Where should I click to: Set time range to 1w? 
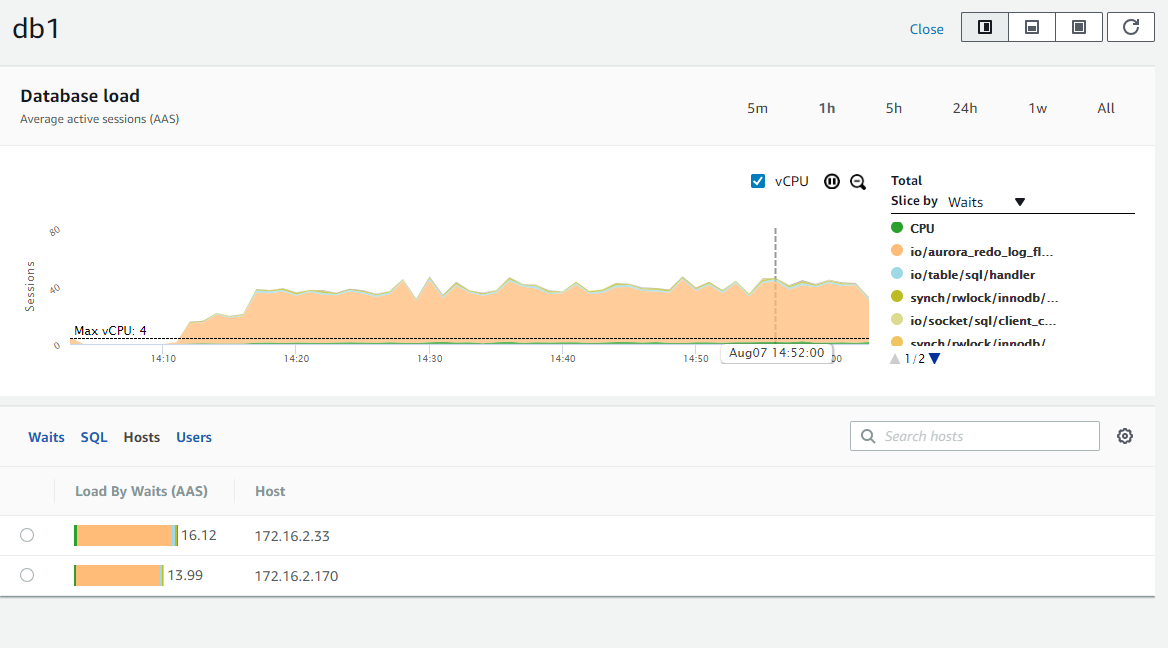1038,108
